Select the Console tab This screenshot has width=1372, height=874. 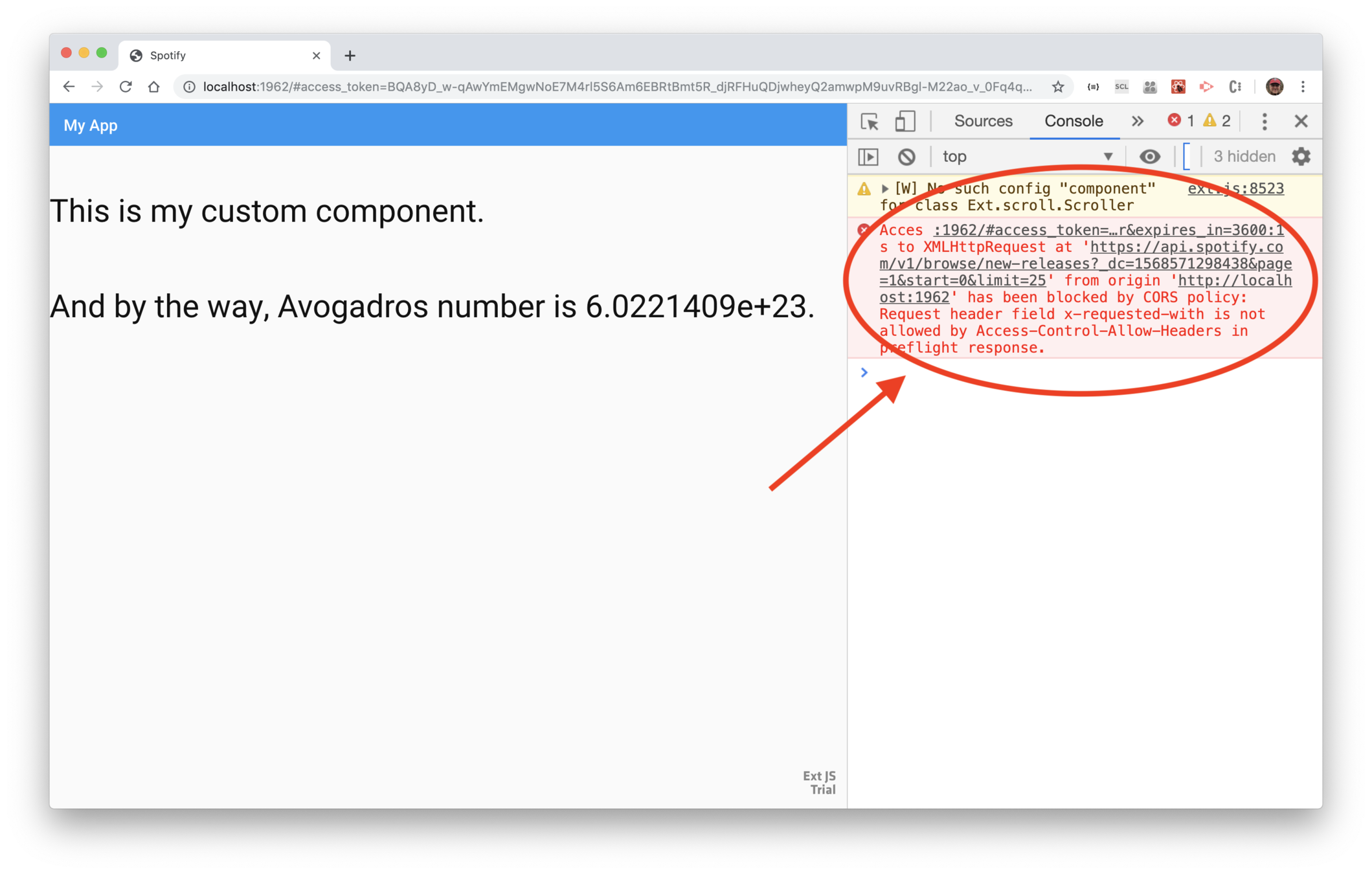[1074, 122]
